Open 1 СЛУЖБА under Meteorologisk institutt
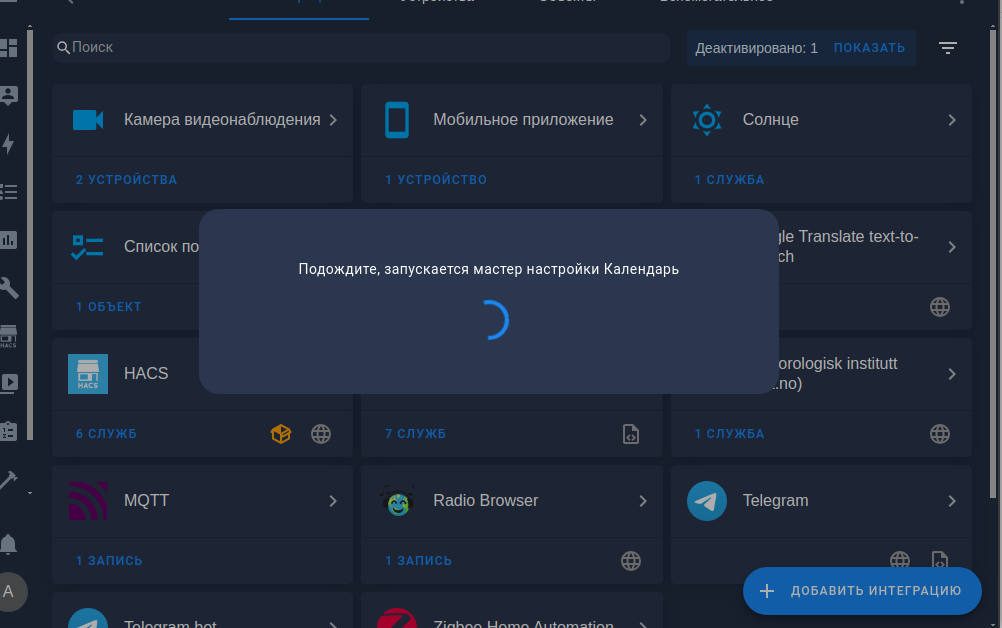 (x=729, y=434)
